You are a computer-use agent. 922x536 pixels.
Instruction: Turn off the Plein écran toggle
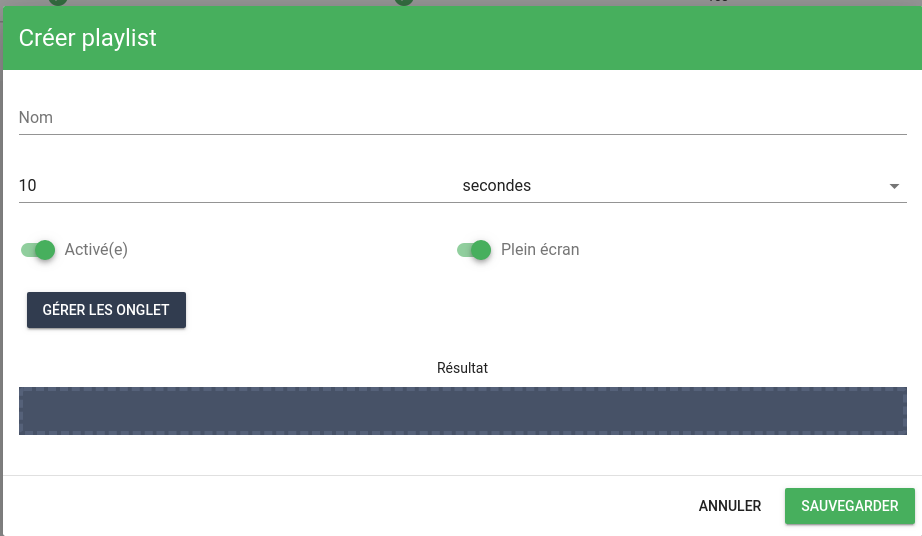474,250
